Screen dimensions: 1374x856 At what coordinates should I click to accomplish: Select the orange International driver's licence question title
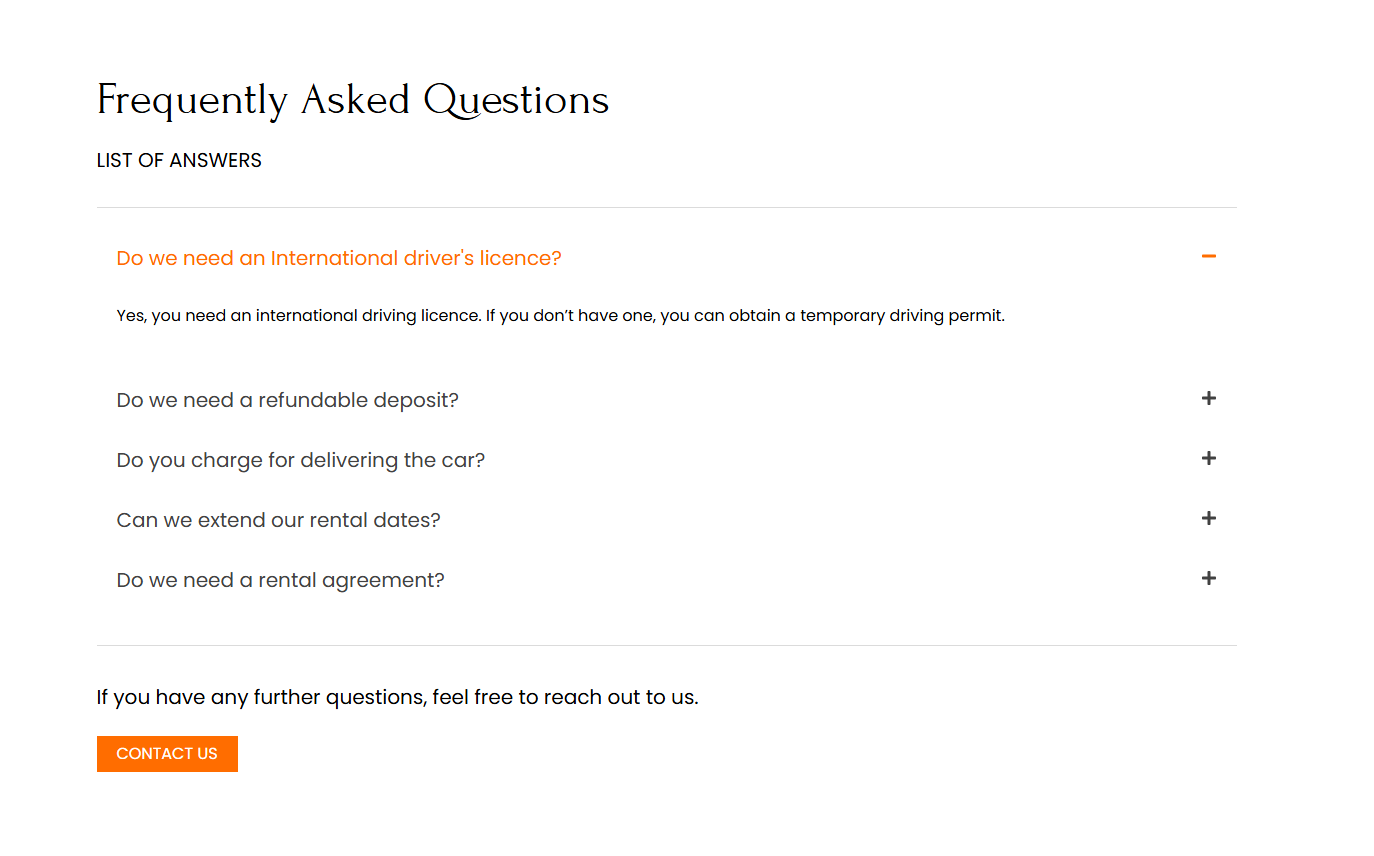coord(339,258)
